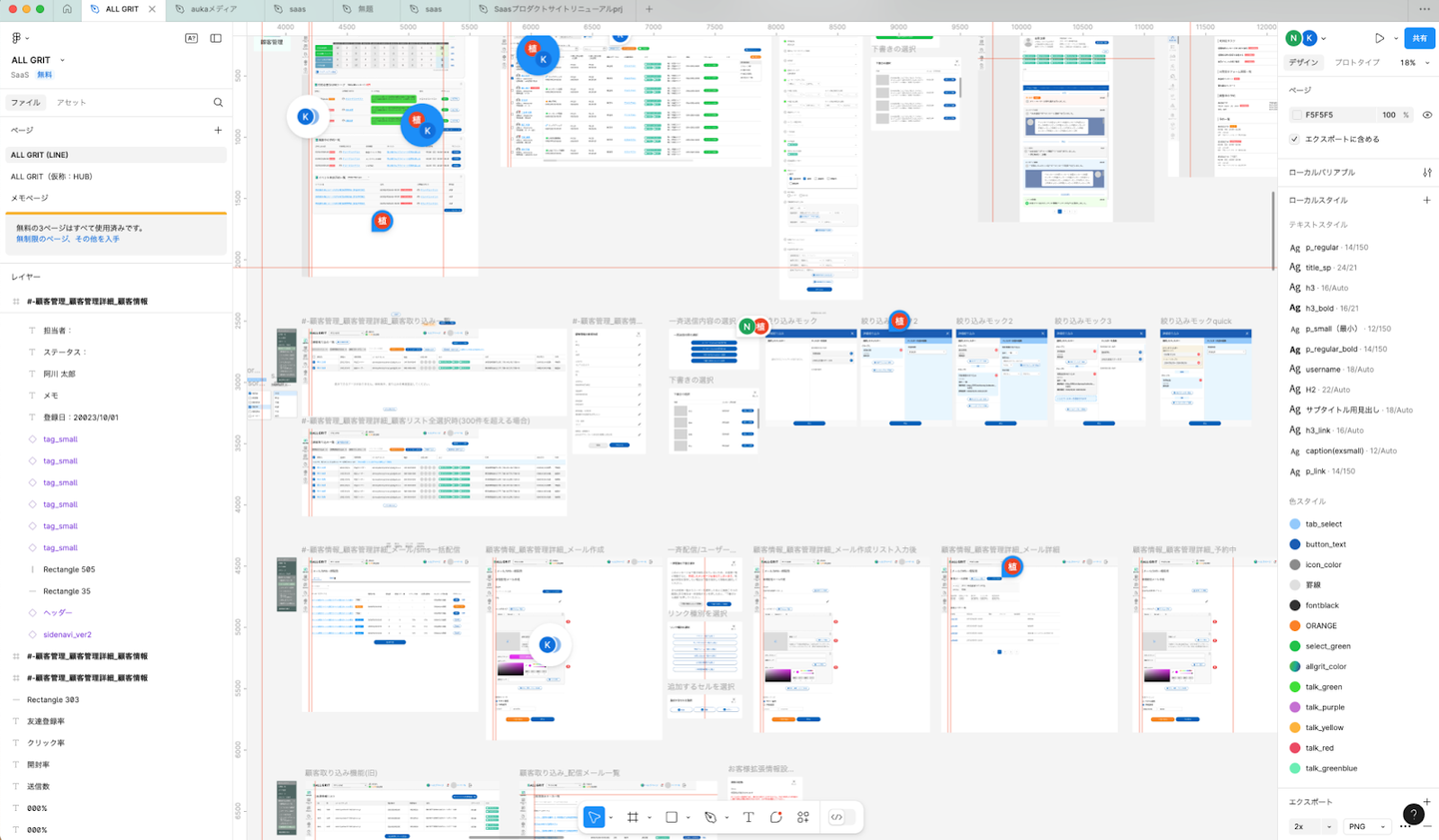Screen dimensions: 1439x840
Task: Collapse the left sidebar panel icon
Action: pos(216,38)
